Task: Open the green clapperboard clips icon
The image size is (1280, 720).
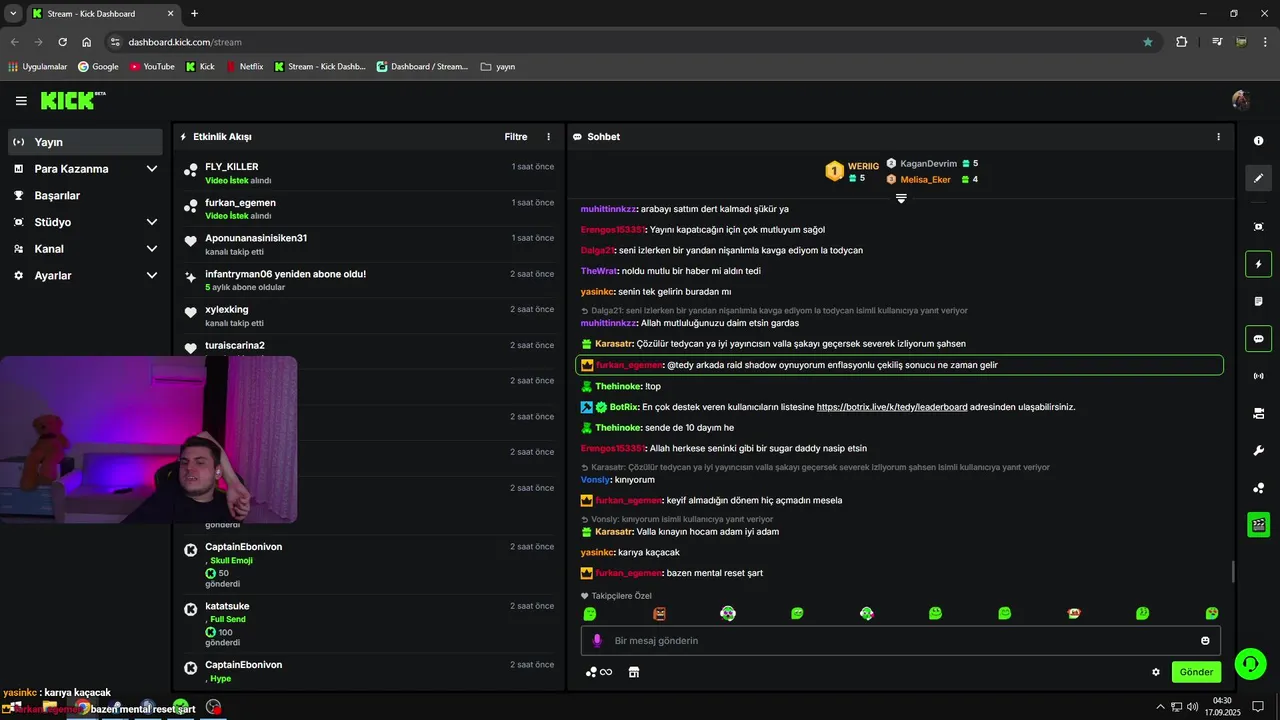Action: point(1259,525)
